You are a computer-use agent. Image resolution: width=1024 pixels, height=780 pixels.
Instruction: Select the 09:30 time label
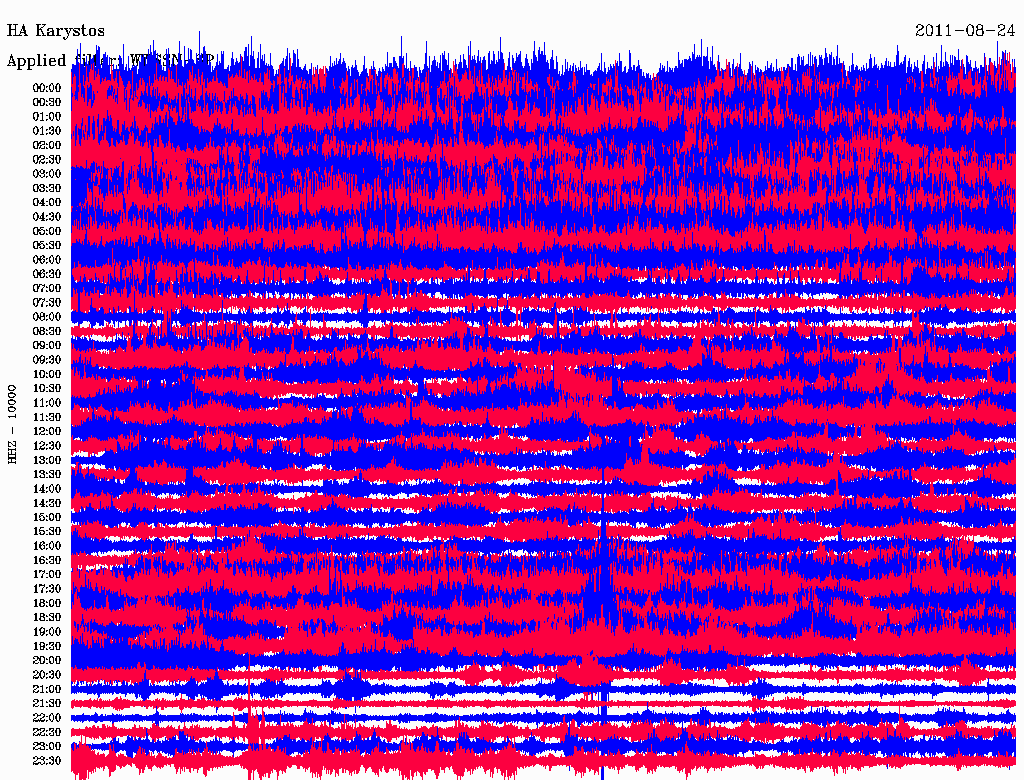click(x=47, y=361)
